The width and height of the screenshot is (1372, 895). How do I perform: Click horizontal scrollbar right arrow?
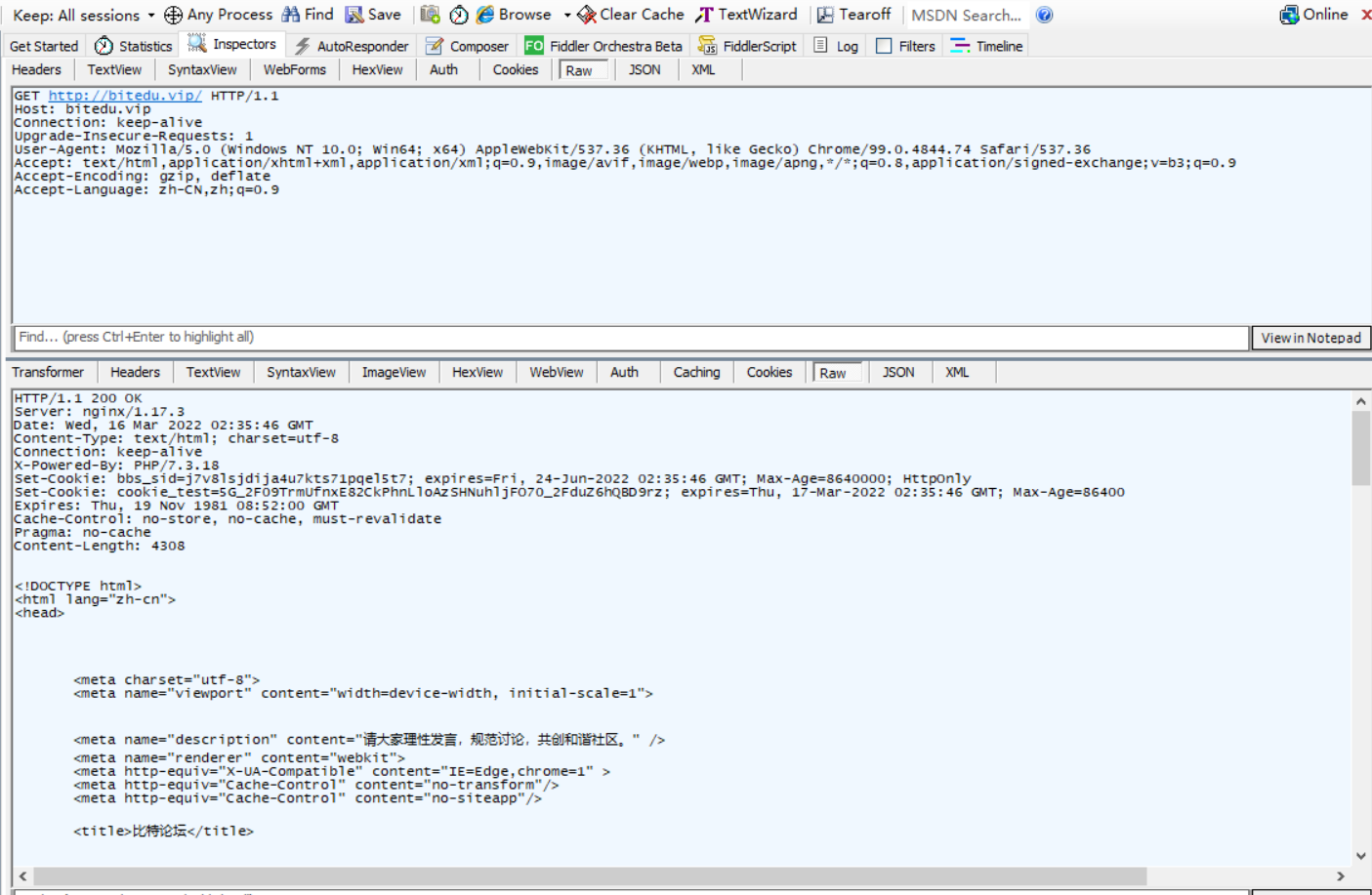pyautogui.click(x=1341, y=876)
